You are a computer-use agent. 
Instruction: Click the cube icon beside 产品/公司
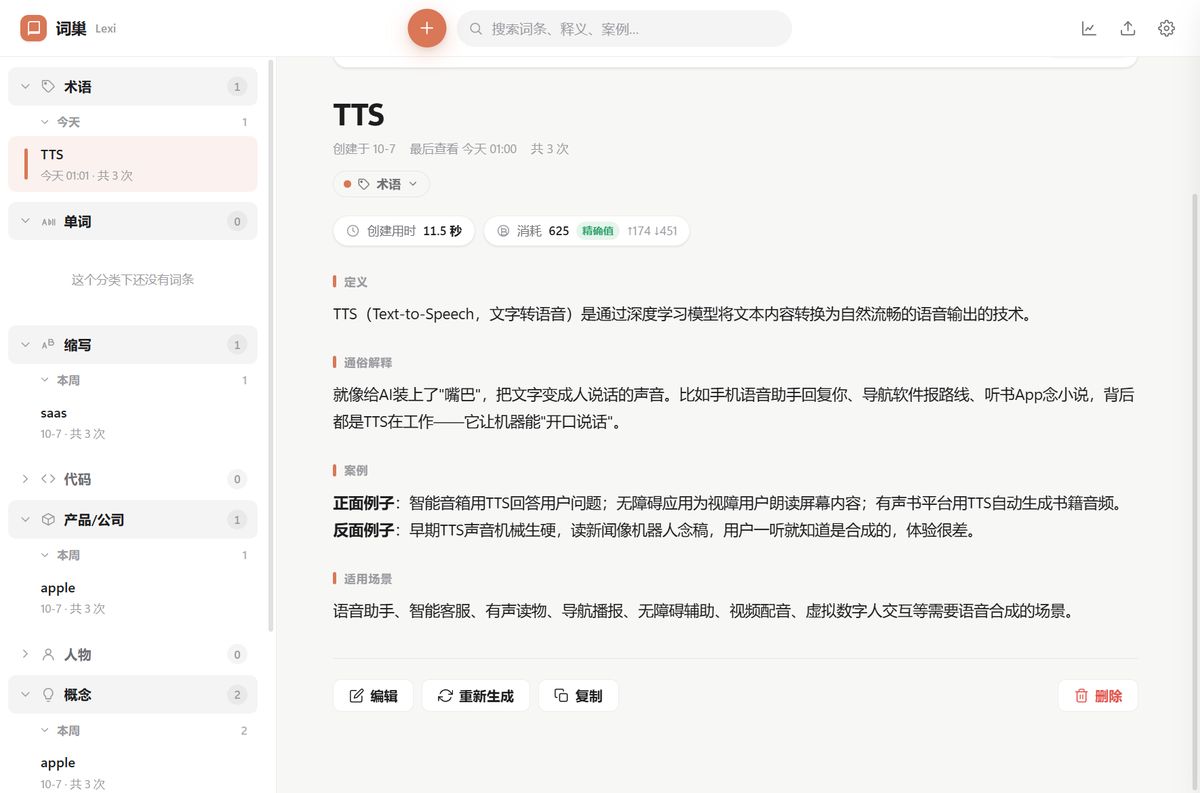click(x=48, y=520)
